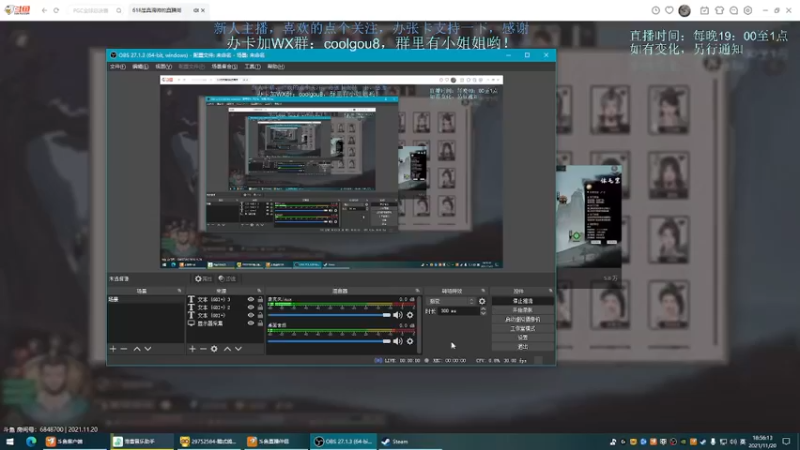Click the transition duration input field
The image size is (800, 450).
click(459, 311)
